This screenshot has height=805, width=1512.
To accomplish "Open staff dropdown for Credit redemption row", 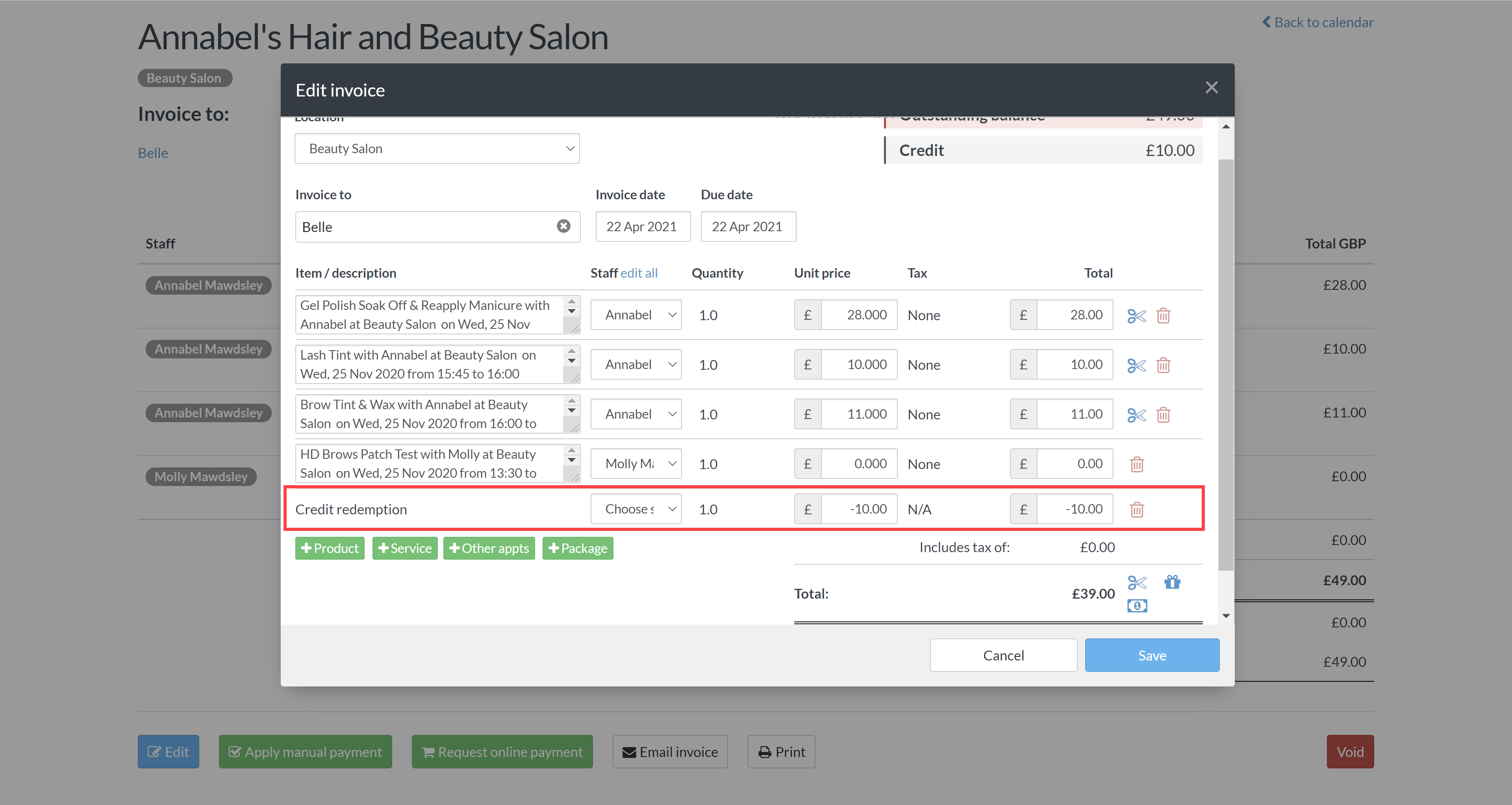I will [636, 509].
